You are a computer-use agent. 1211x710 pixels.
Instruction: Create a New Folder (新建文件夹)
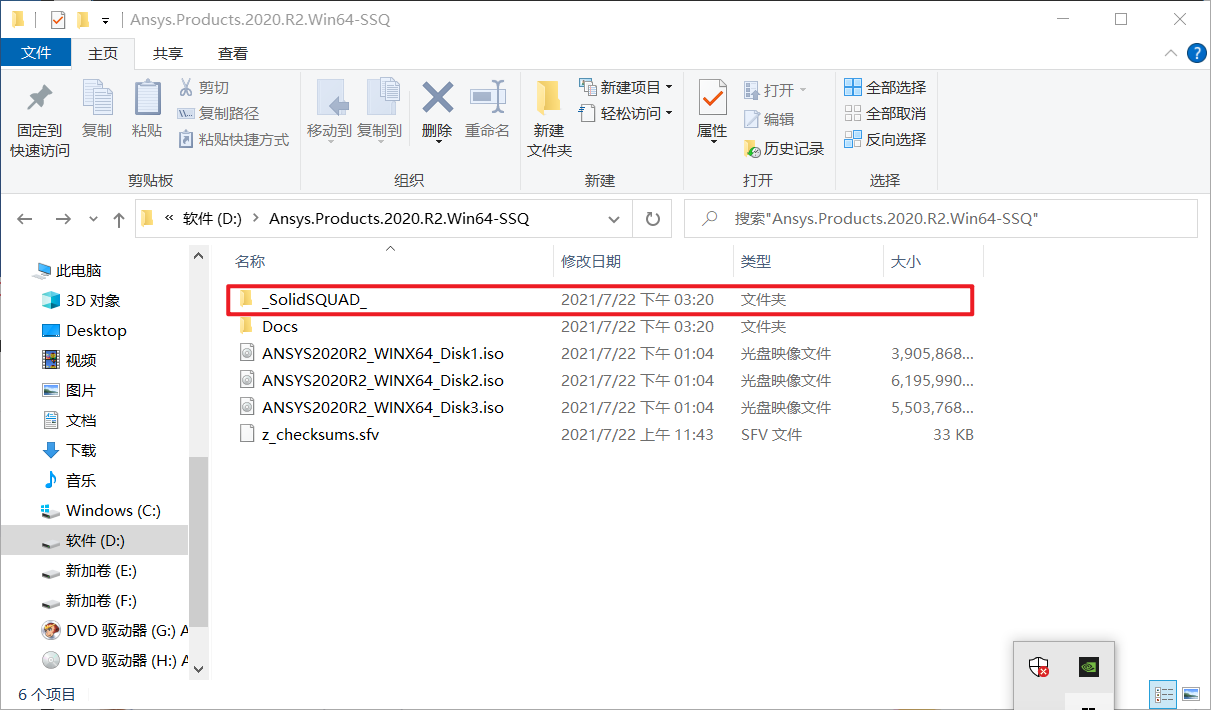point(549,119)
